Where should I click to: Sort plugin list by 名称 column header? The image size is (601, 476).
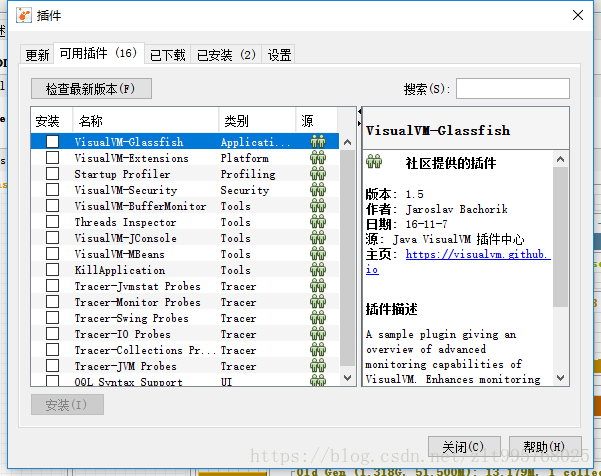click(146, 121)
